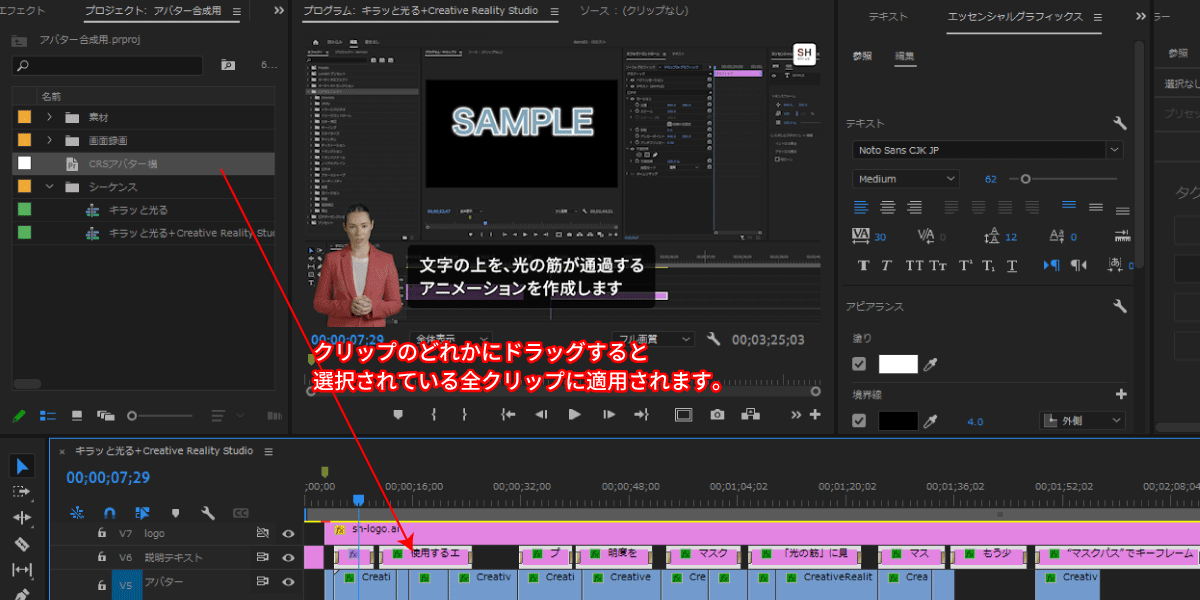Image resolution: width=1200 pixels, height=600 pixels.
Task: Toggle sync lock on V7 logo track
Action: pos(263,533)
